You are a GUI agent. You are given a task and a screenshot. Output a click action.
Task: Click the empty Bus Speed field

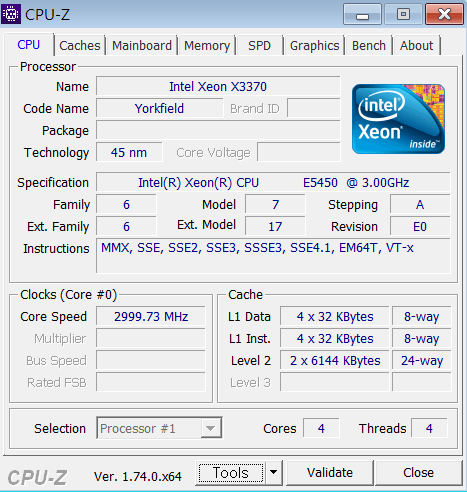[151, 361]
